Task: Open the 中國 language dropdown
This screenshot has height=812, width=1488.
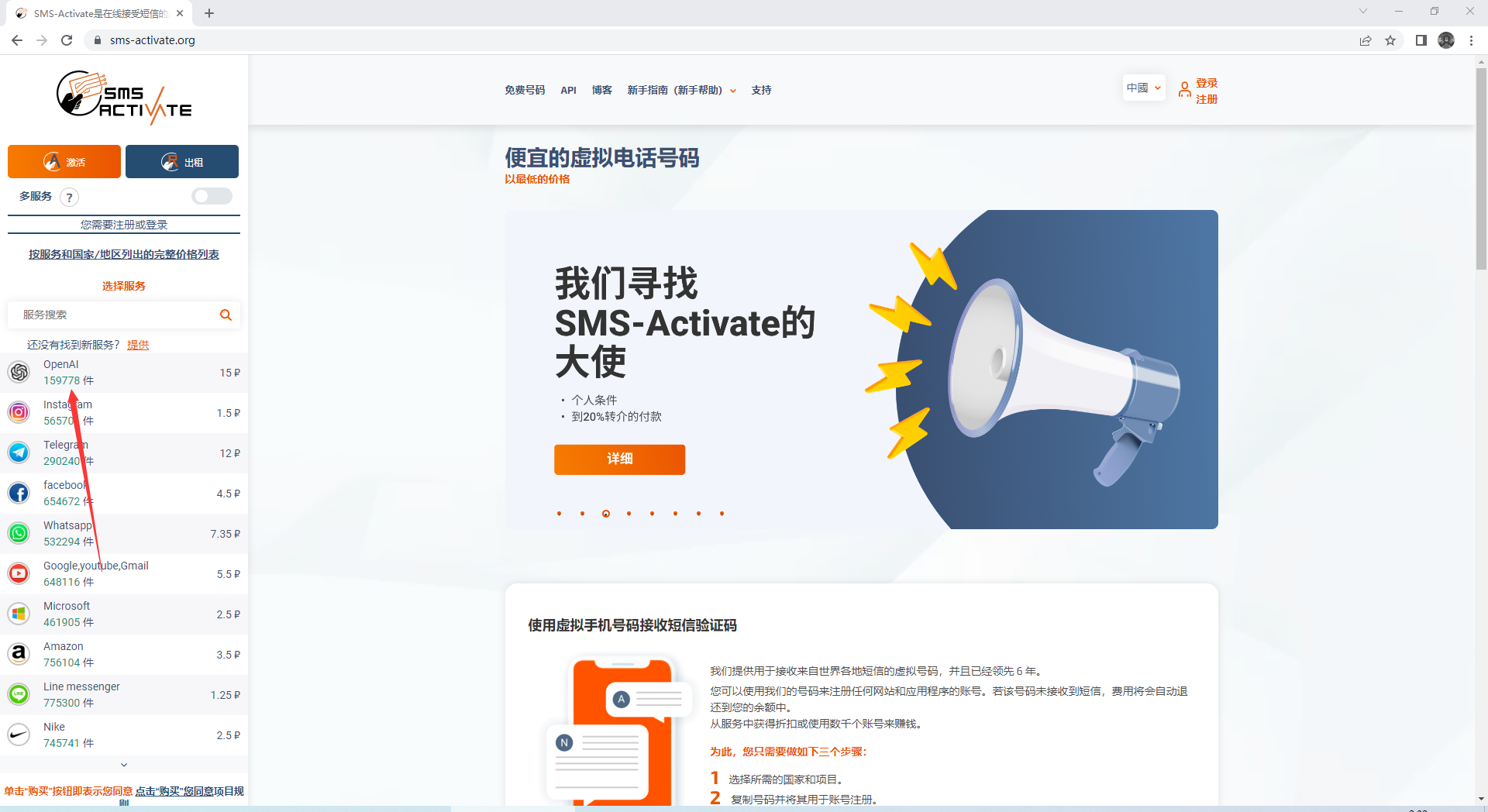Action: pos(1143,88)
